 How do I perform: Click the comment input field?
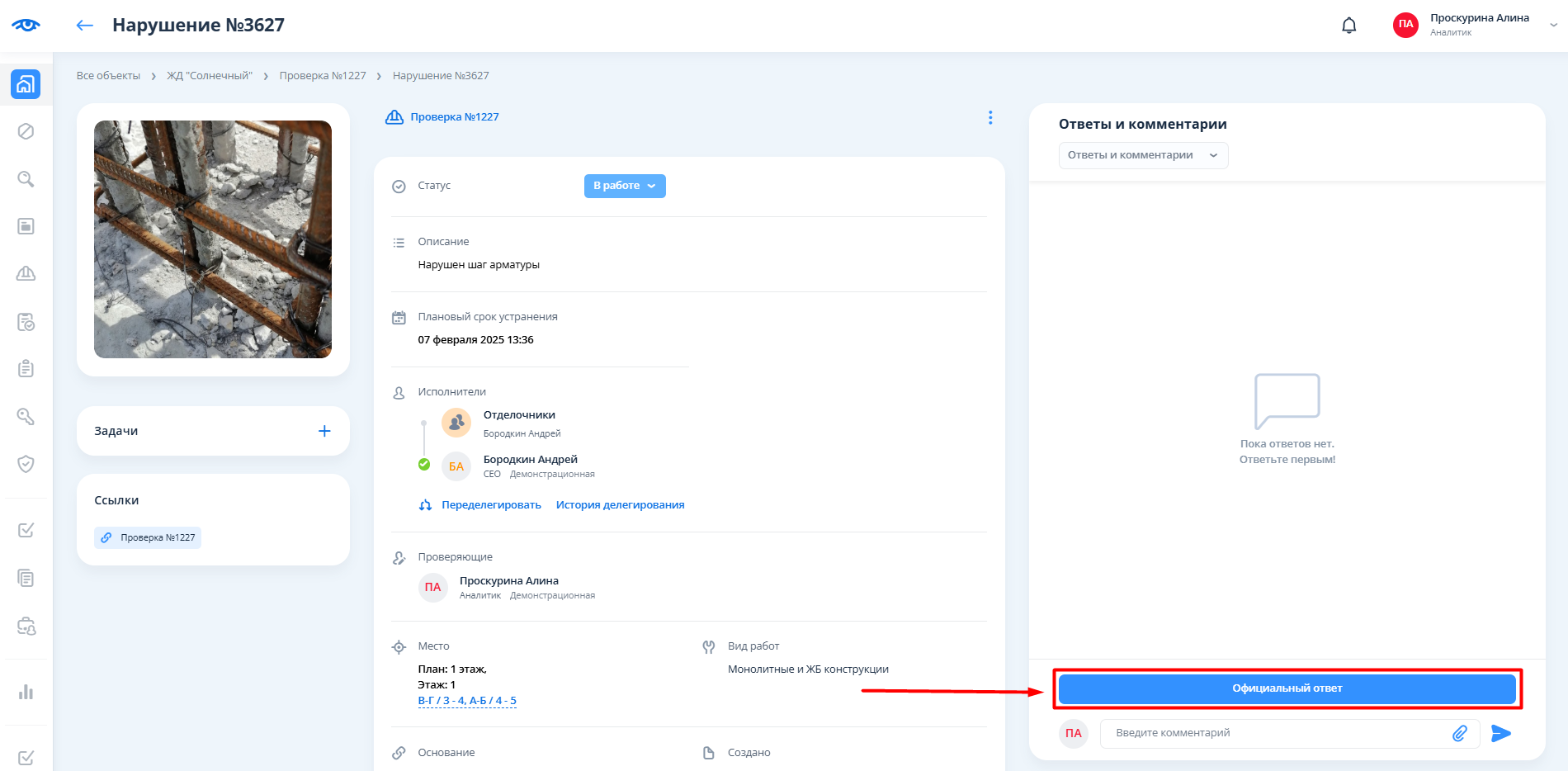point(1275,733)
